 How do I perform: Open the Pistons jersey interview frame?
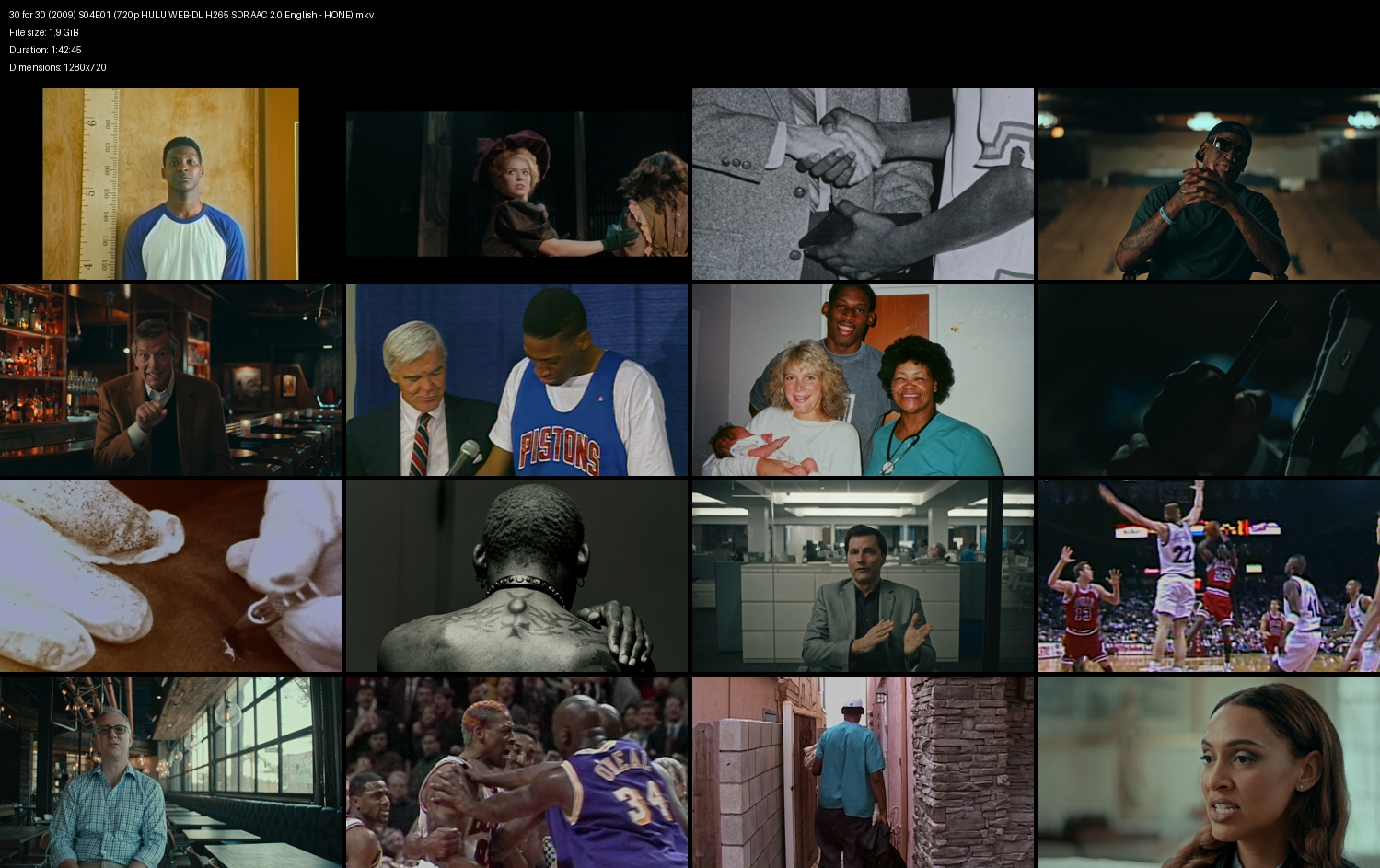pyautogui.click(x=516, y=380)
